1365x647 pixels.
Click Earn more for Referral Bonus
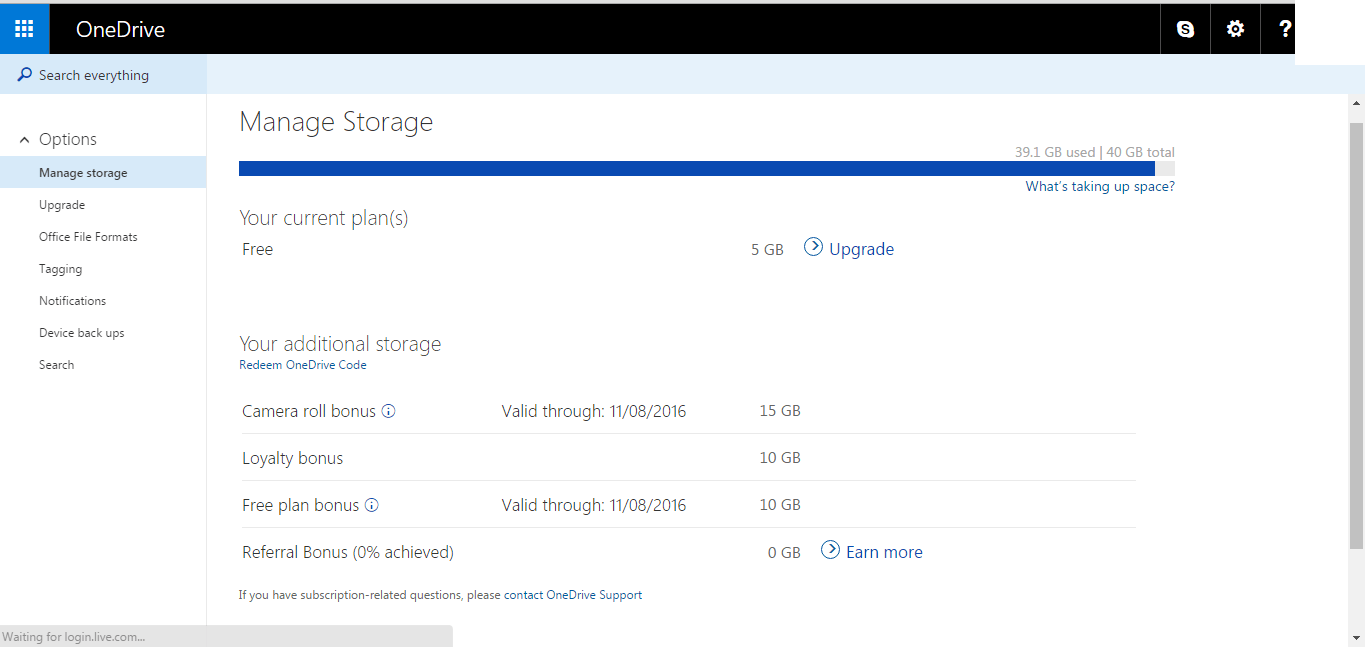pos(884,550)
